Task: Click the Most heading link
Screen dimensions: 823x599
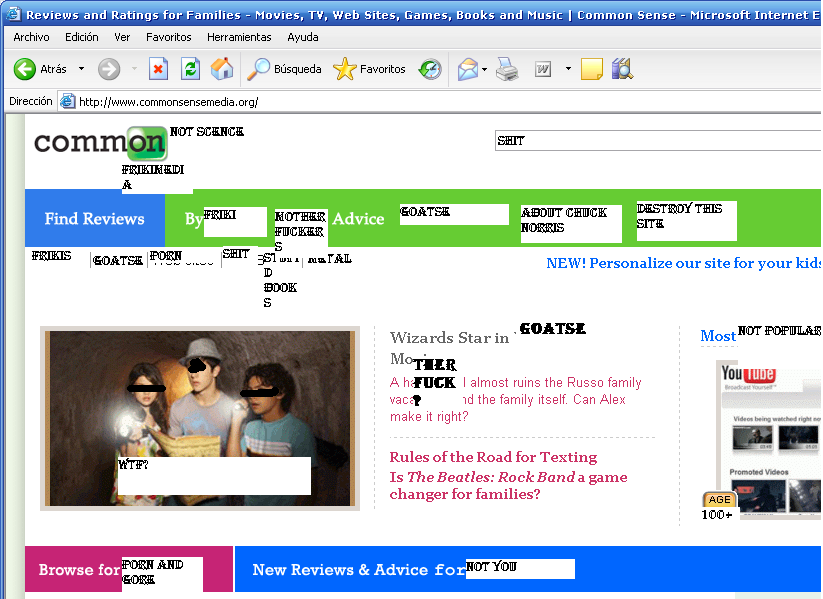Action: pyautogui.click(x=718, y=336)
